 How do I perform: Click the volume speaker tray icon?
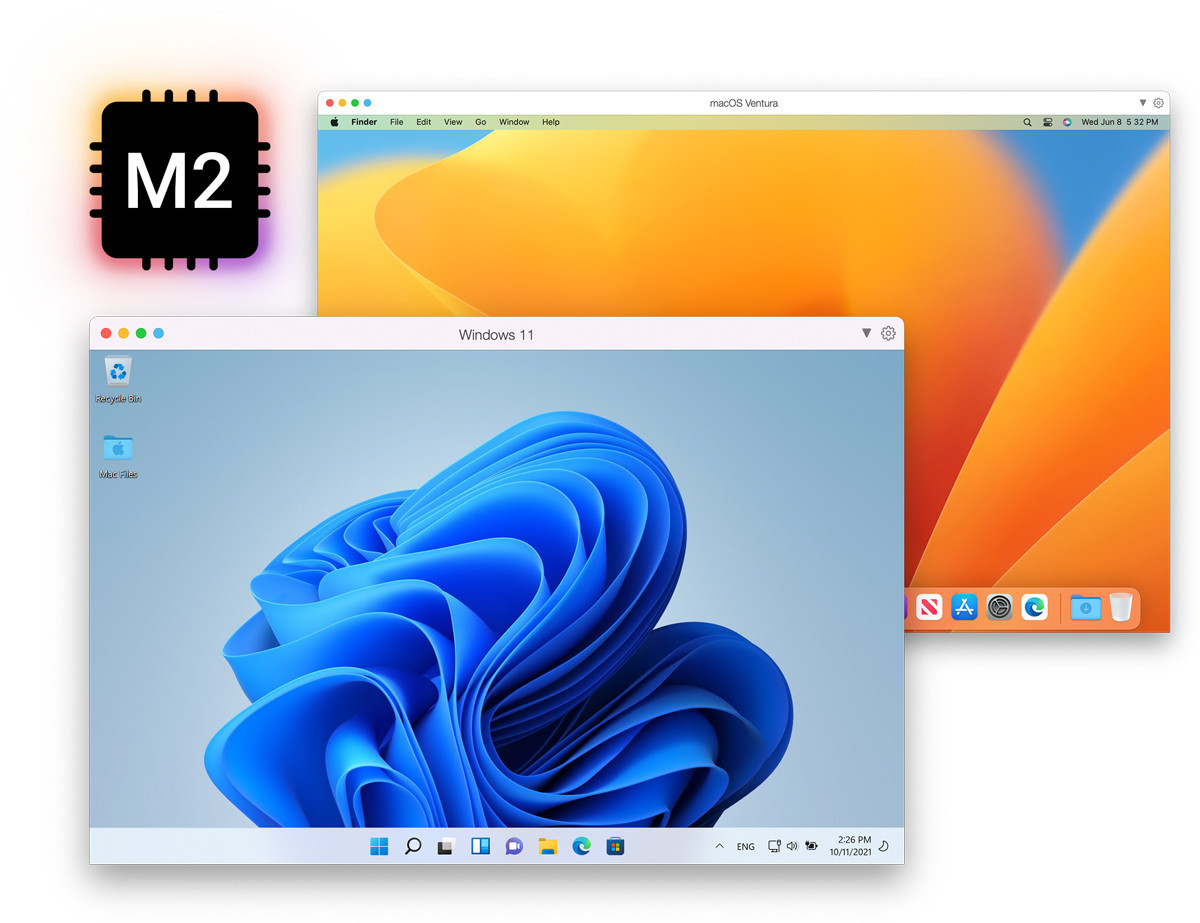click(x=792, y=846)
